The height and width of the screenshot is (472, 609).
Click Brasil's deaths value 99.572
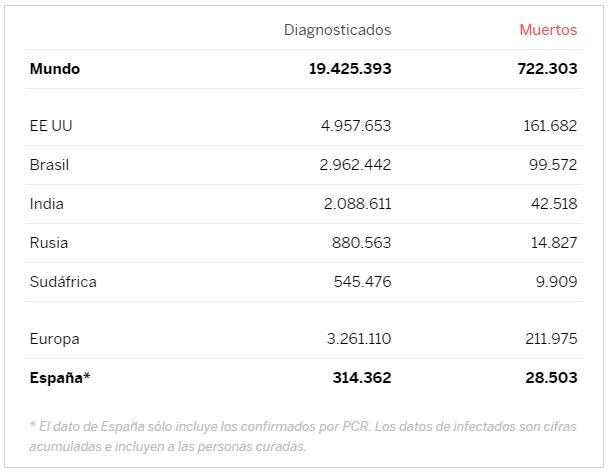point(552,165)
